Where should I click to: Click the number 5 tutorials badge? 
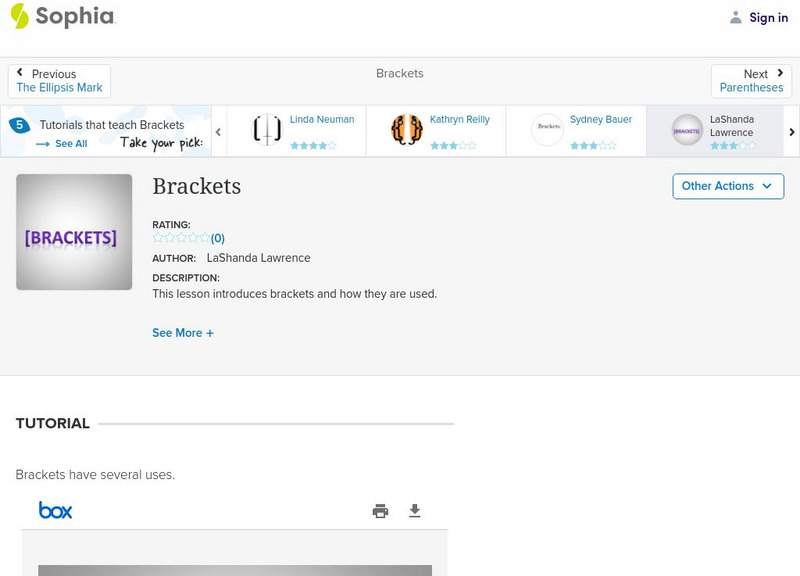tap(18, 125)
